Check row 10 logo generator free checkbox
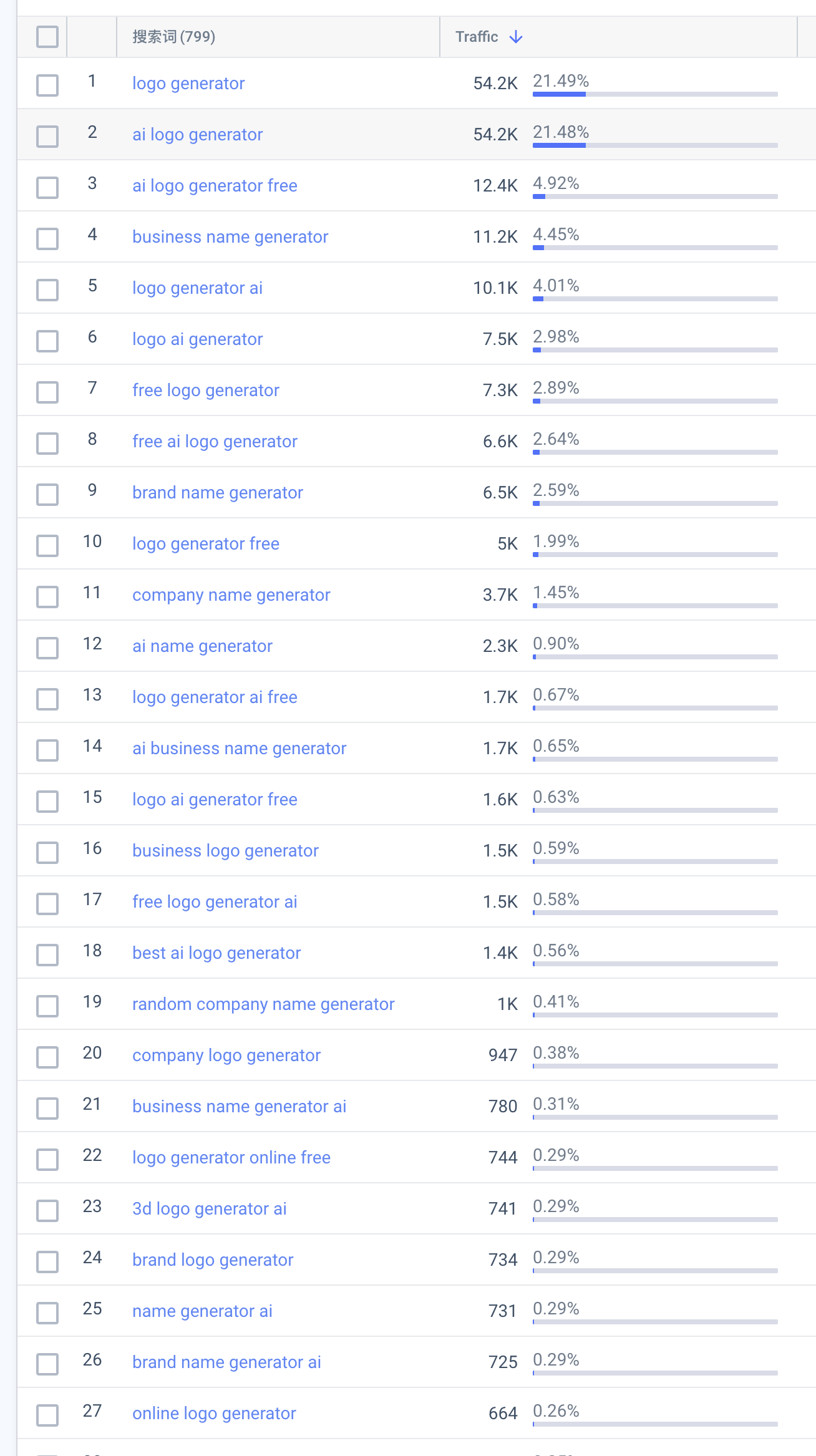816x1456 pixels. 47,546
